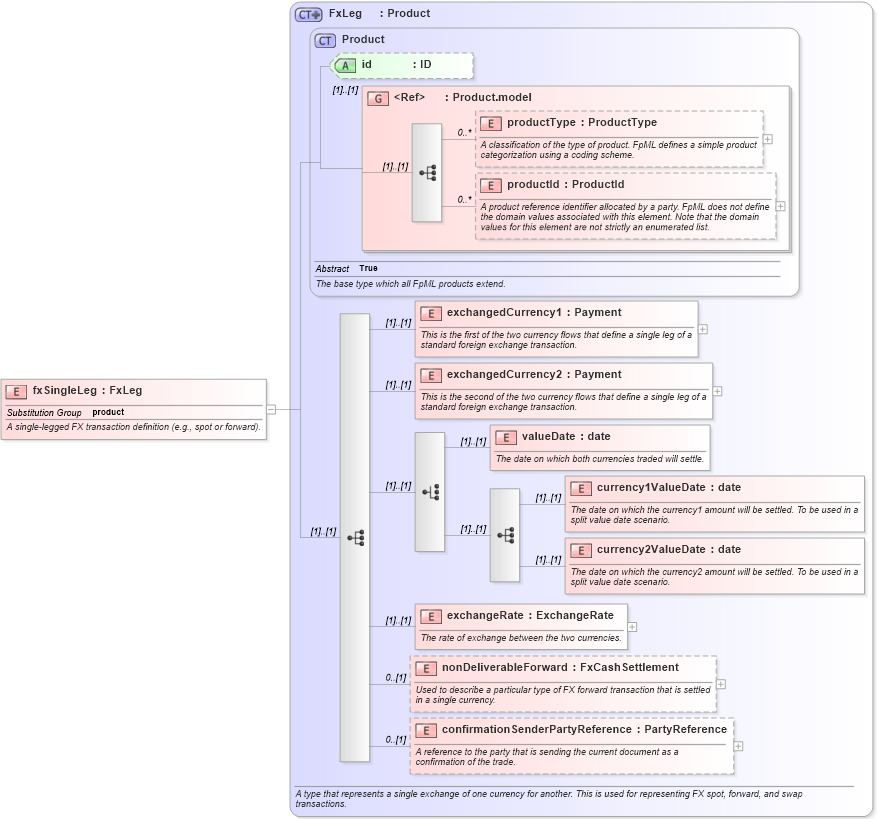Expand the confirmationSenderPartyReference element
This screenshot has height=819, width=878.
[738, 746]
